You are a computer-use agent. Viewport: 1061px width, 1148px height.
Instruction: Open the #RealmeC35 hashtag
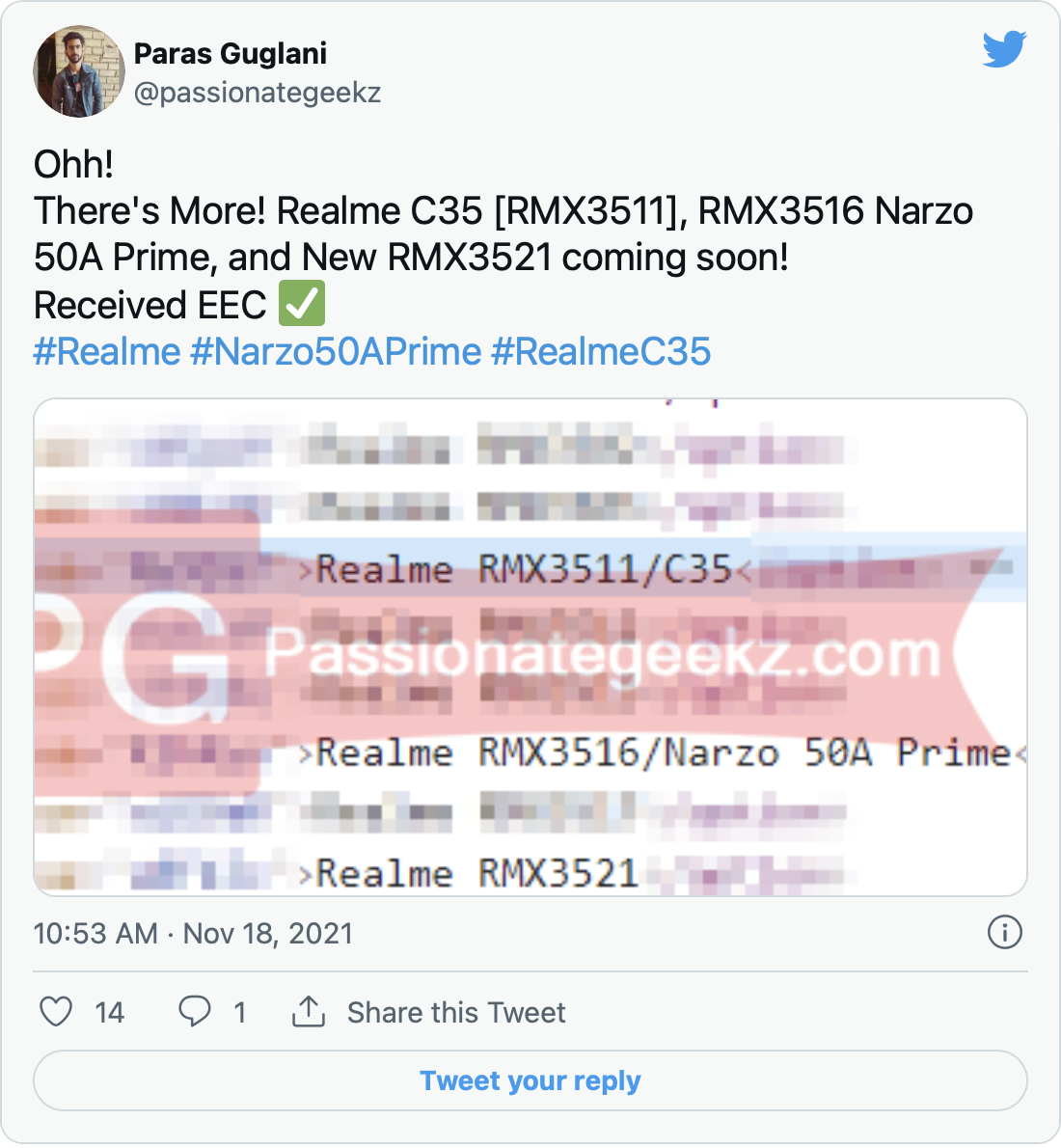click(600, 351)
